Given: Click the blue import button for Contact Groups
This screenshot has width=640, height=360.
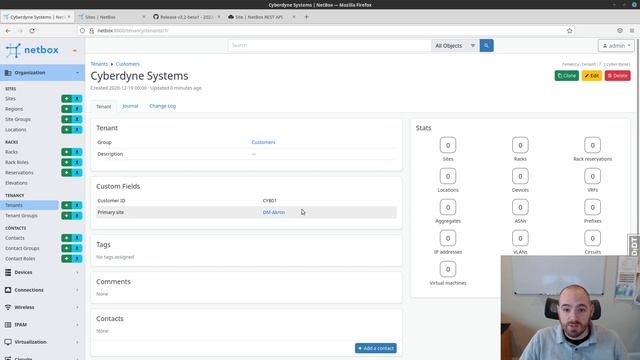Looking at the screenshot, I should pyautogui.click(x=77, y=248).
